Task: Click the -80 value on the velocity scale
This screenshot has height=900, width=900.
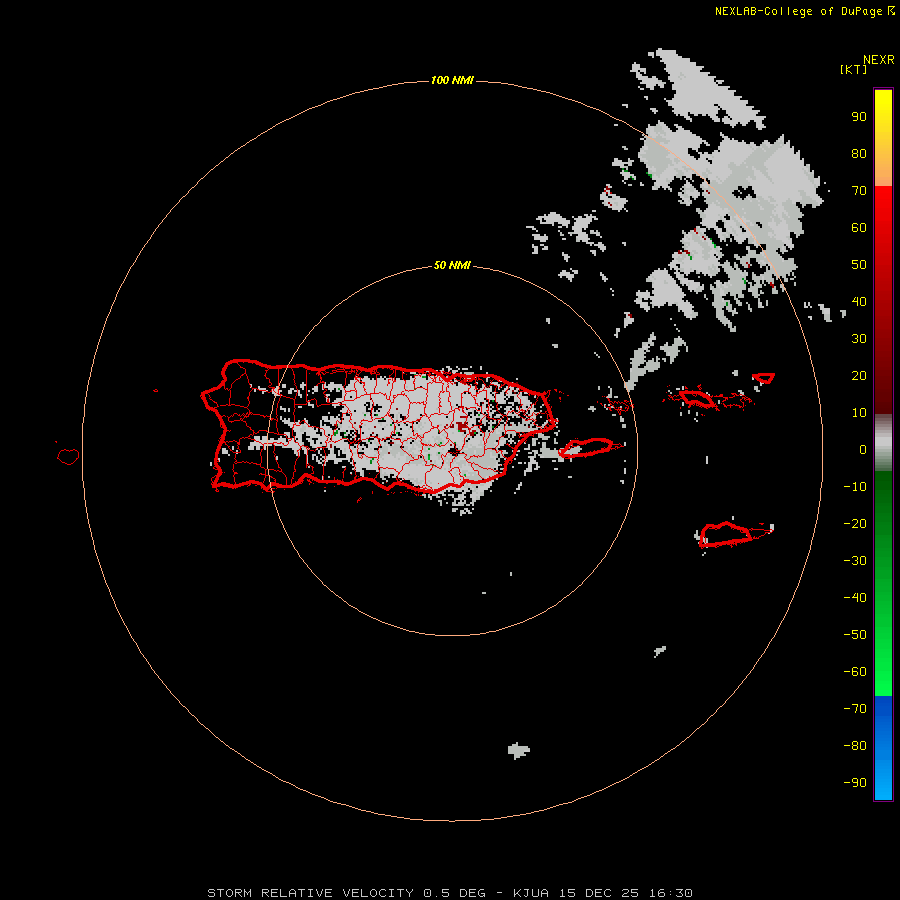Action: pos(855,746)
